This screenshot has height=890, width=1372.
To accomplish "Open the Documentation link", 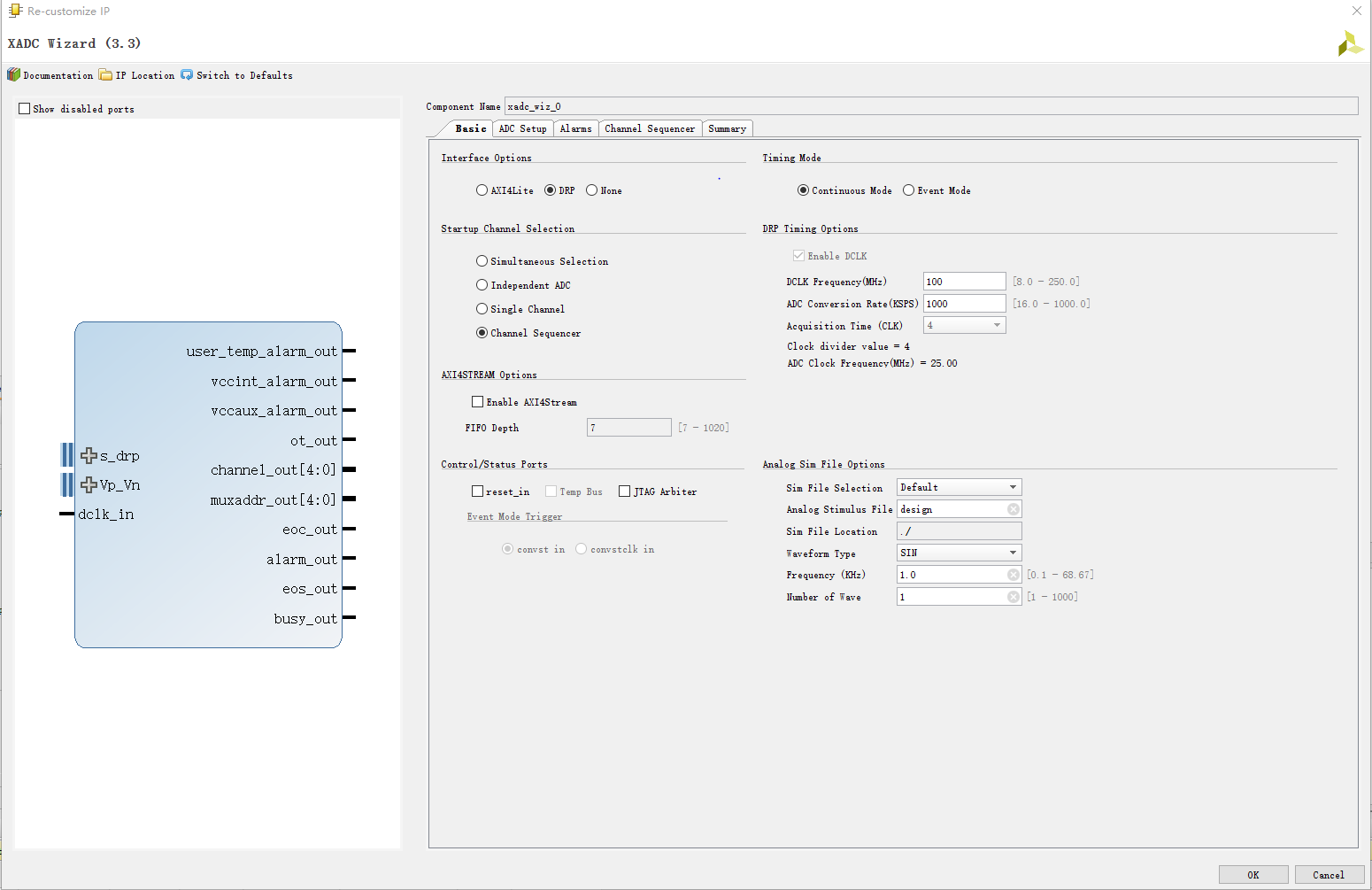I will pyautogui.click(x=58, y=76).
